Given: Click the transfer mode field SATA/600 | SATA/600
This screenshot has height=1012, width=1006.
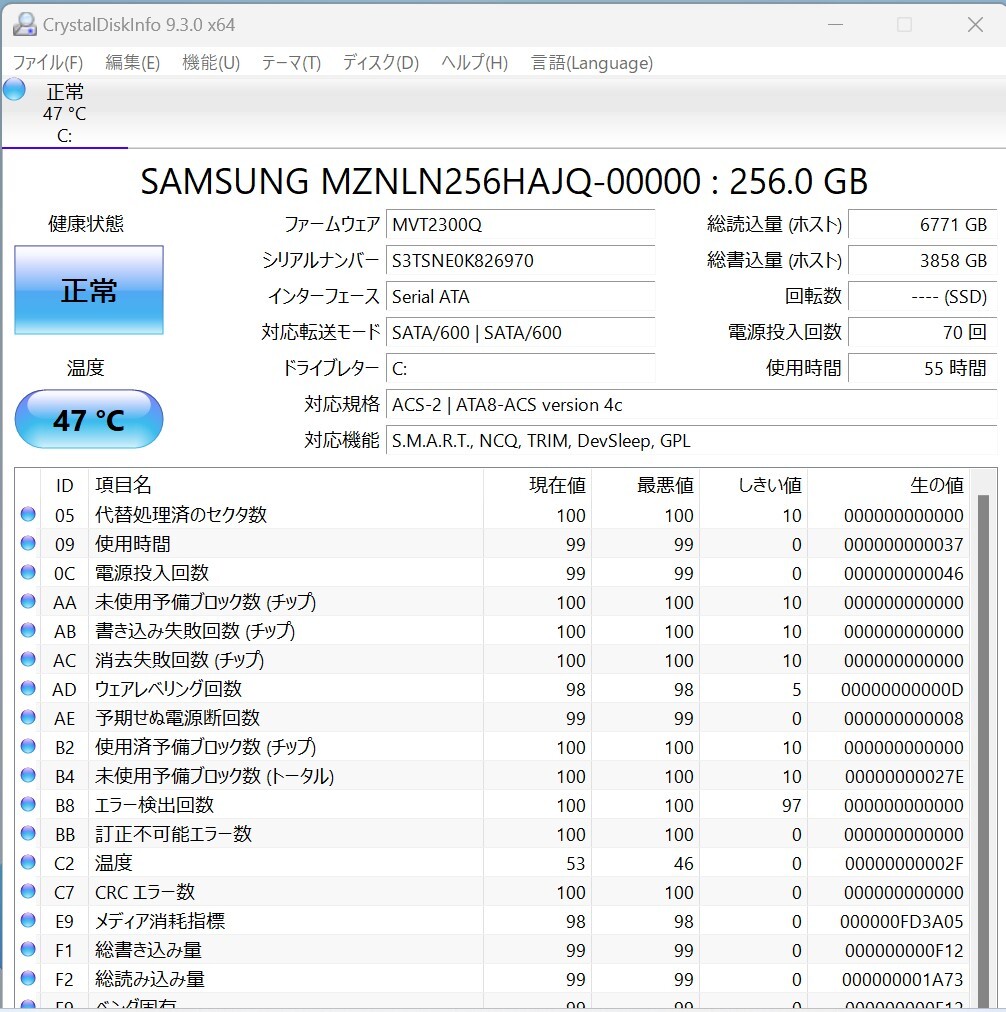Looking at the screenshot, I should click(x=520, y=332).
